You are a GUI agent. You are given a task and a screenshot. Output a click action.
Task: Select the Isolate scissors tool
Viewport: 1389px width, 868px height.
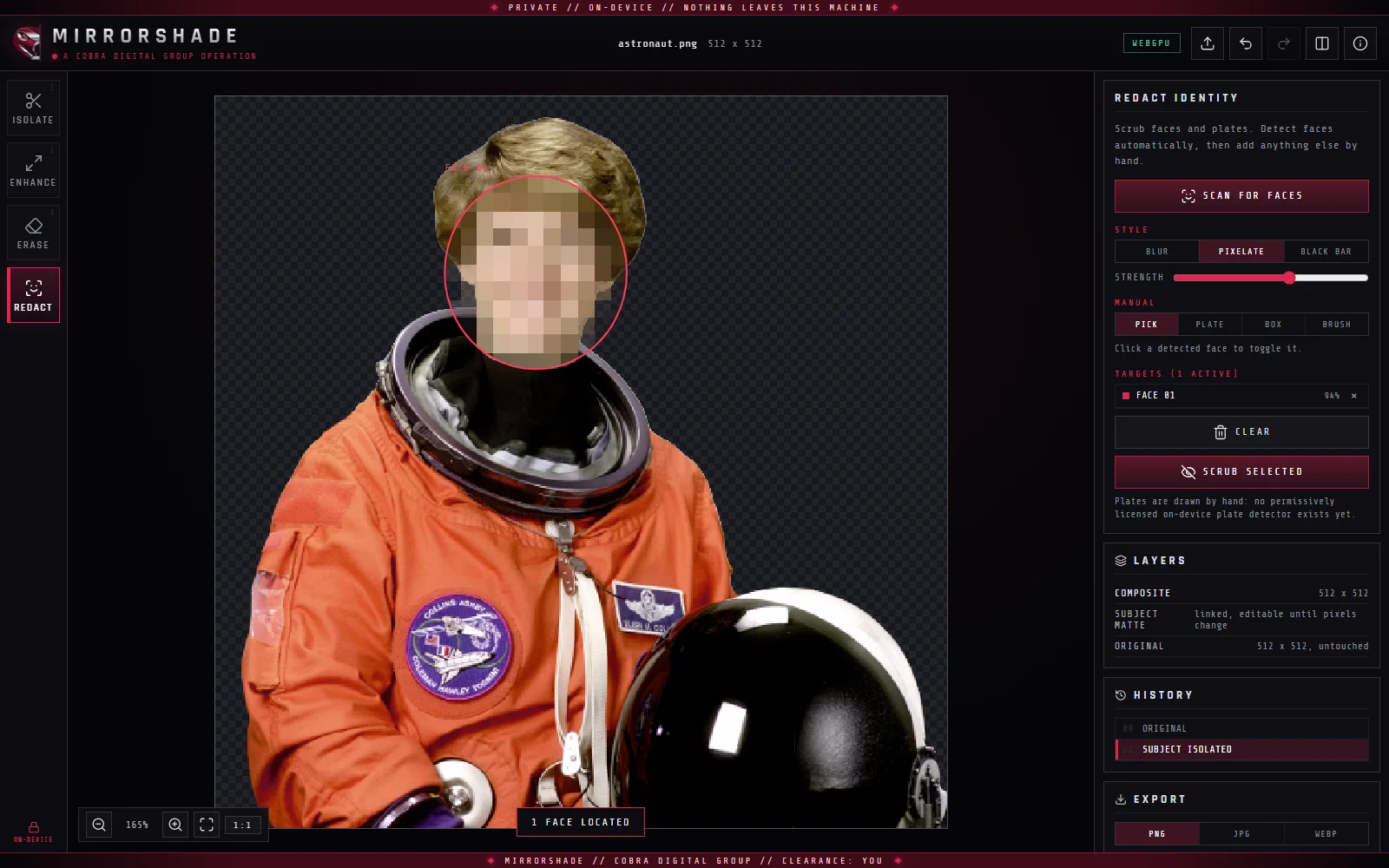[x=33, y=108]
